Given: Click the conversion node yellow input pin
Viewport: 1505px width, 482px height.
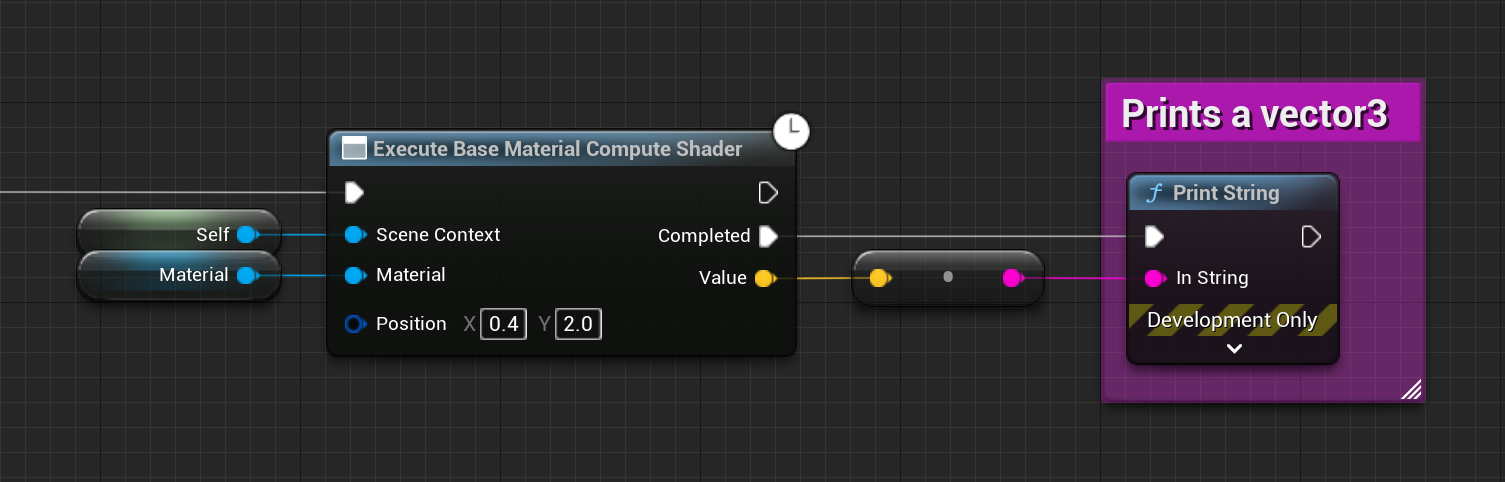Looking at the screenshot, I should tap(880, 278).
